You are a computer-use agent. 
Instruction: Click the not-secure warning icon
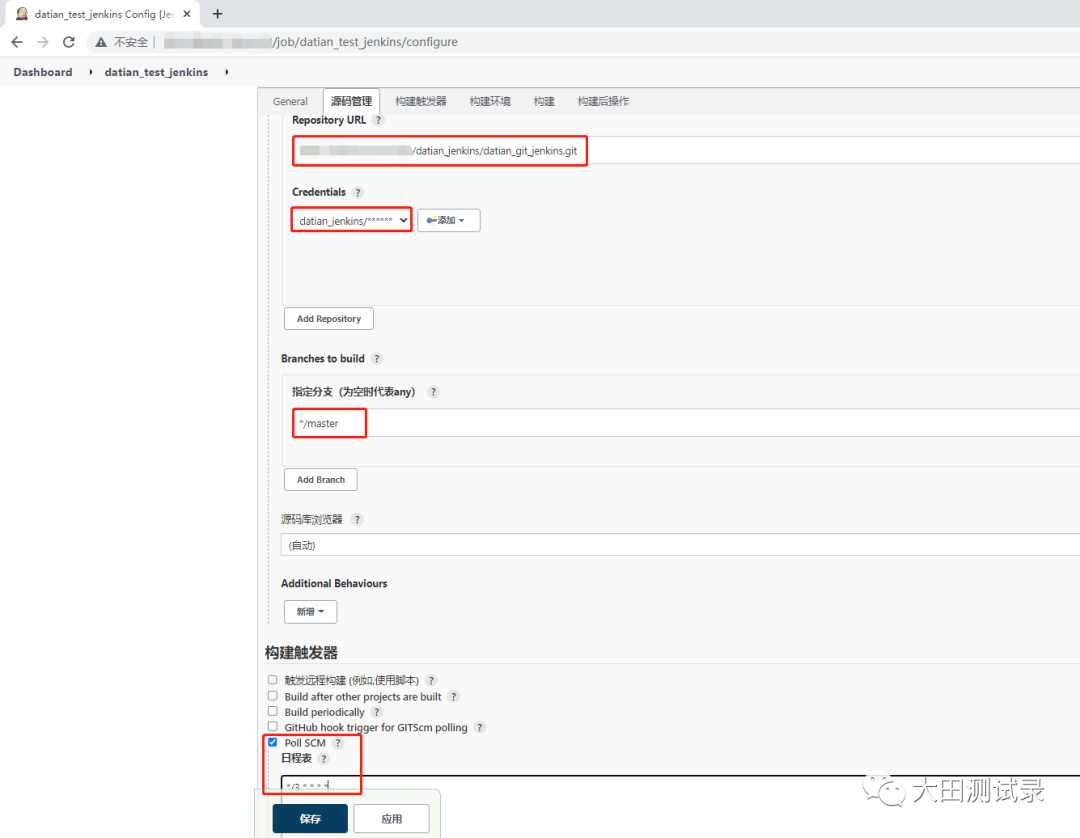[x=101, y=42]
